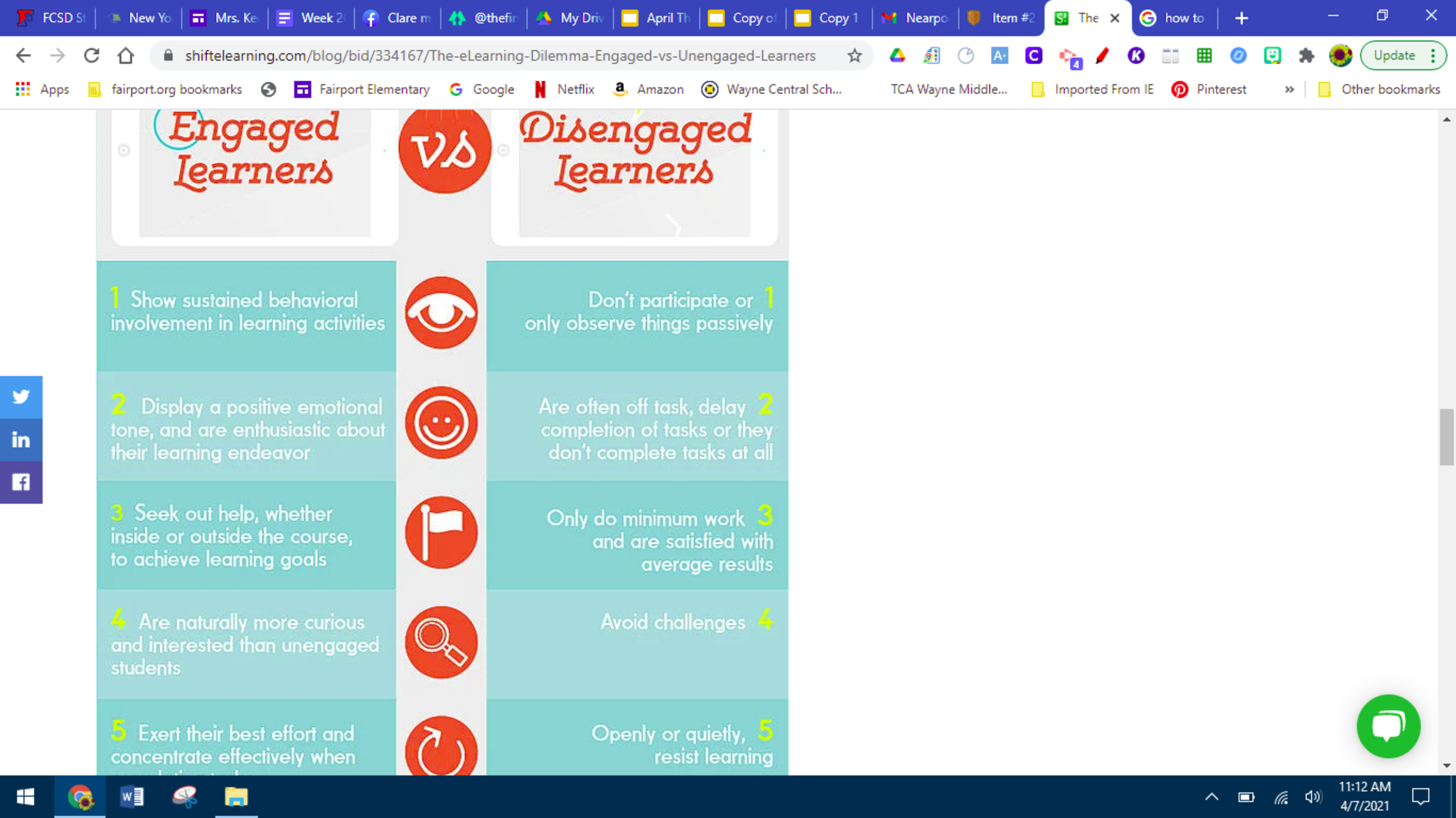
Task: Open Microsoft Word from the taskbar
Action: [x=132, y=797]
